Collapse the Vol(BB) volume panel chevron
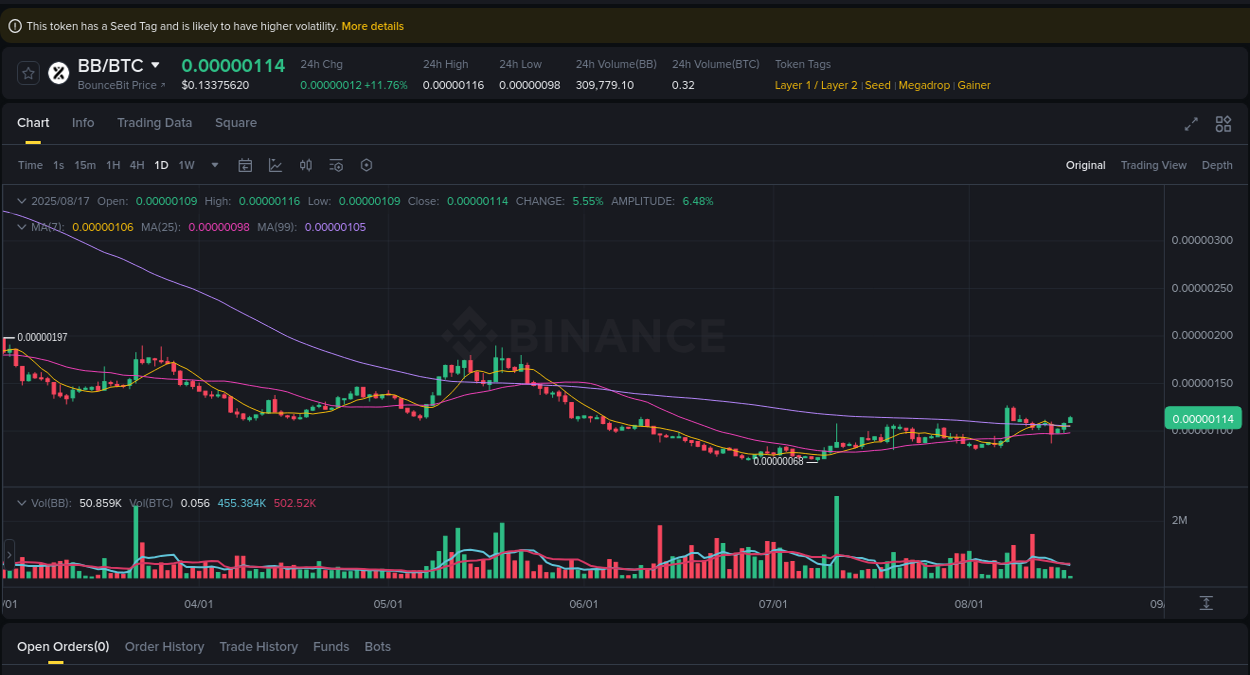This screenshot has height=675, width=1250. click(x=22, y=502)
